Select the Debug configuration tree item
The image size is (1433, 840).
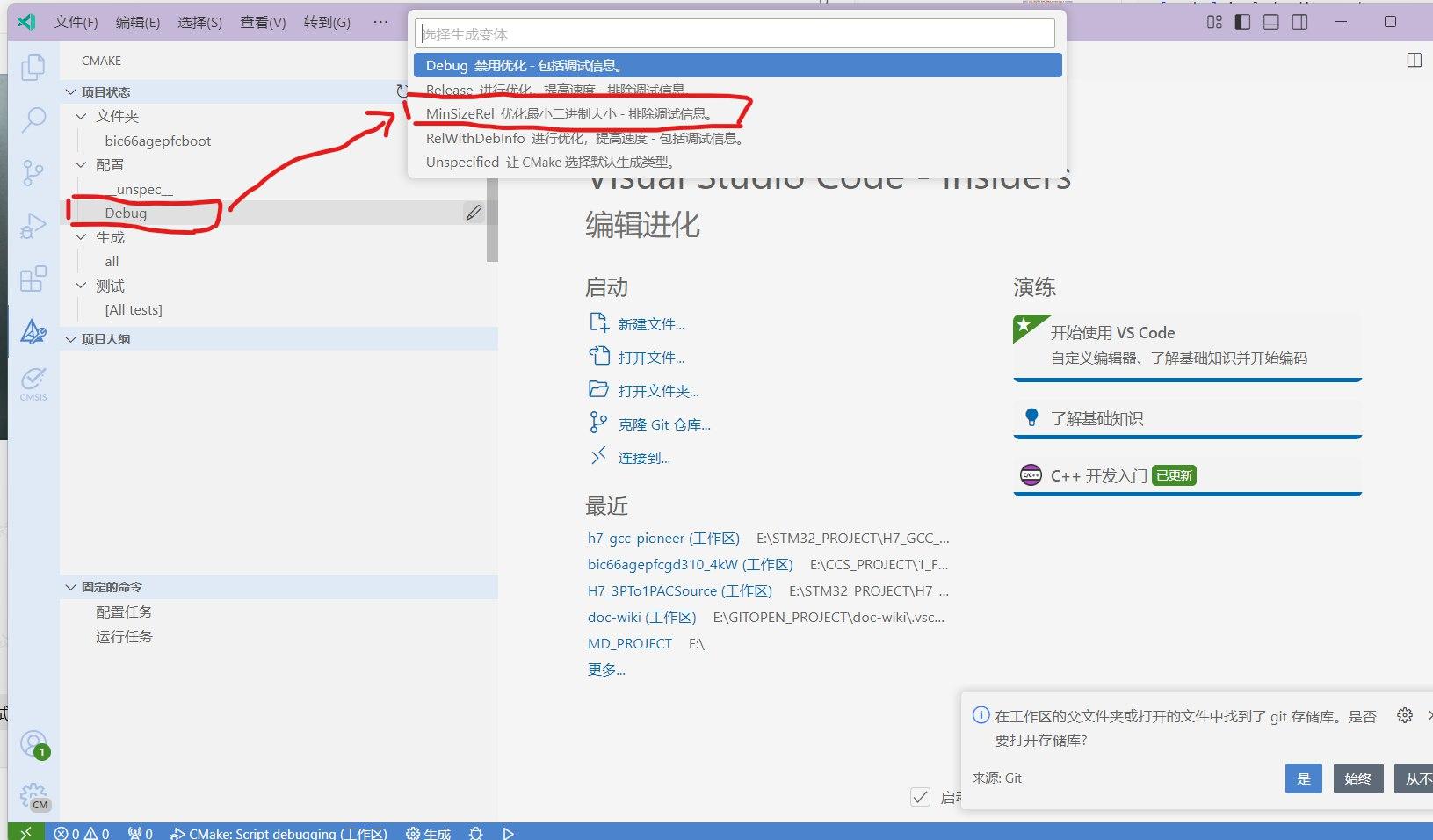[x=126, y=214]
